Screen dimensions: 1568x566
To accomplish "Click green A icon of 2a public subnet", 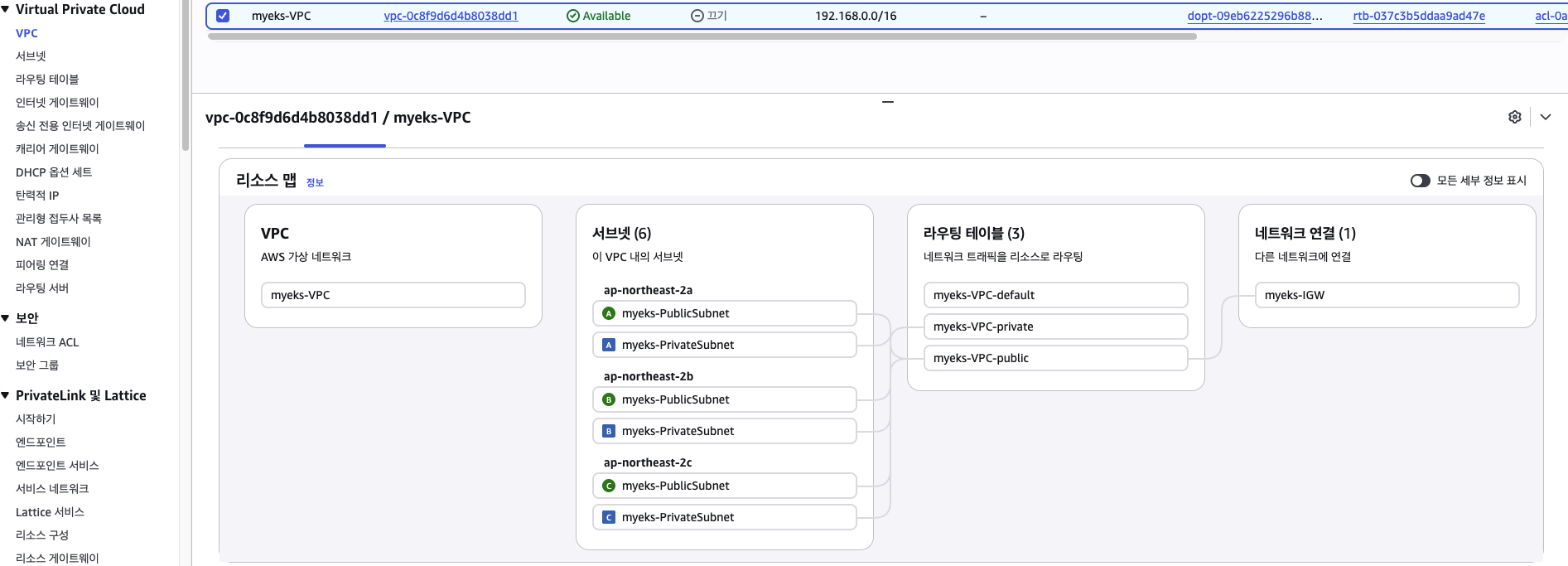I will pyautogui.click(x=609, y=313).
